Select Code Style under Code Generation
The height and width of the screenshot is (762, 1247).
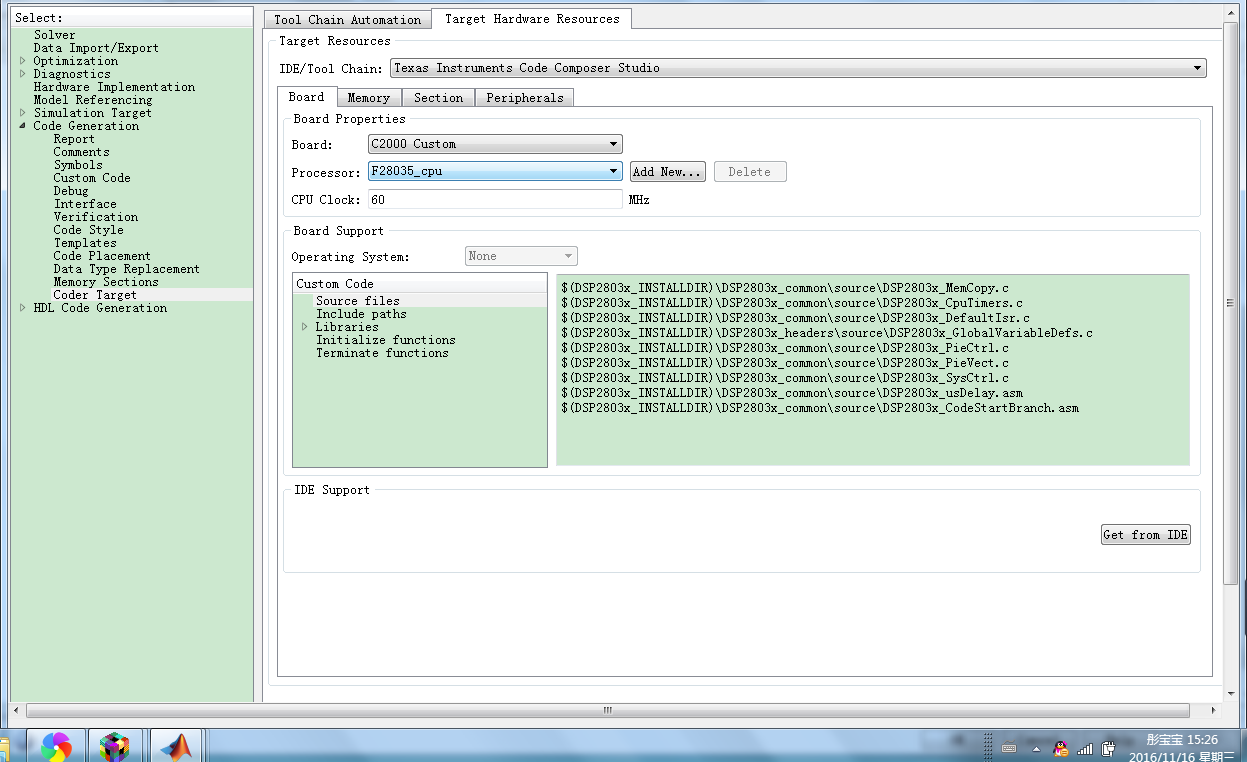88,230
